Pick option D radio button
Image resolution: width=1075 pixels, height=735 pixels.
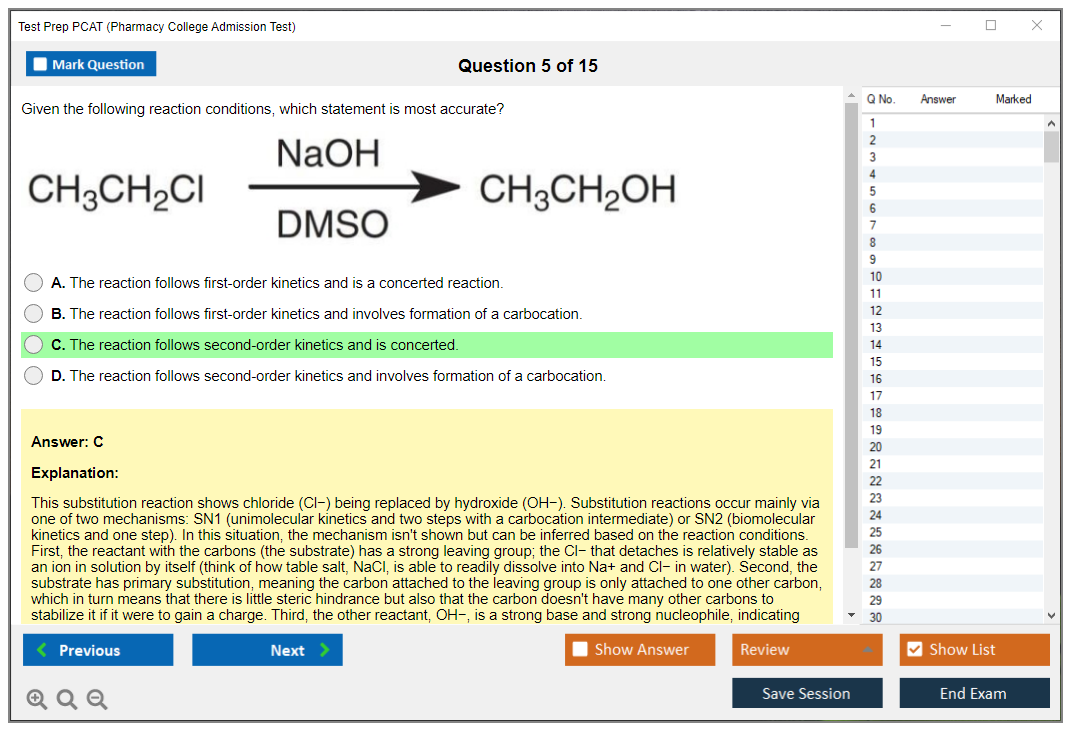tap(34, 376)
